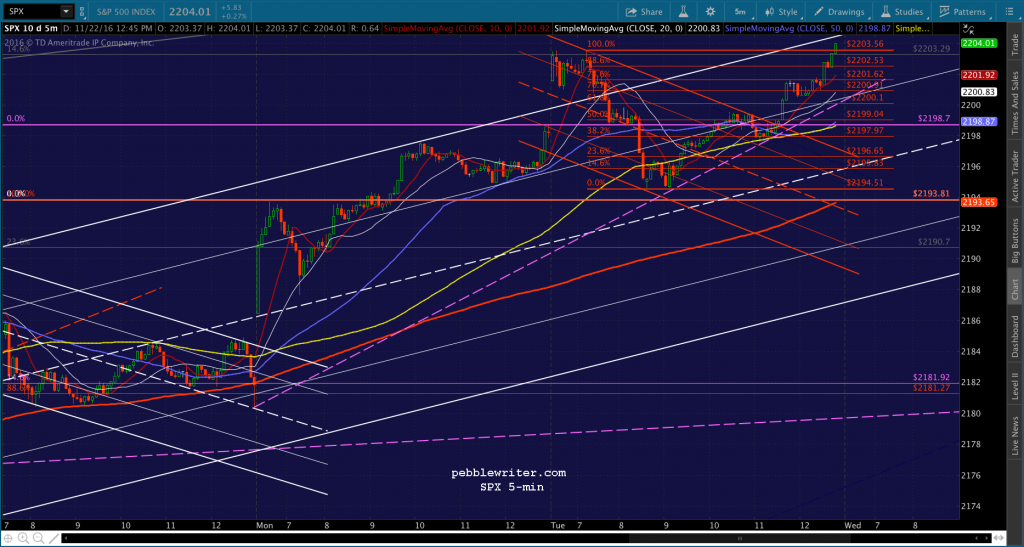
Task: Click the red 2201.92 price bubble
Action: 979,75
